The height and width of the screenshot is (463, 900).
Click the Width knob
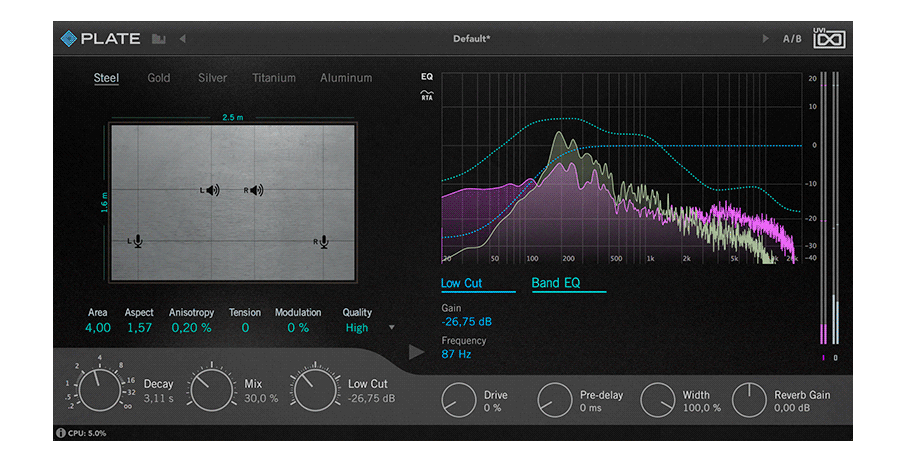click(x=657, y=400)
